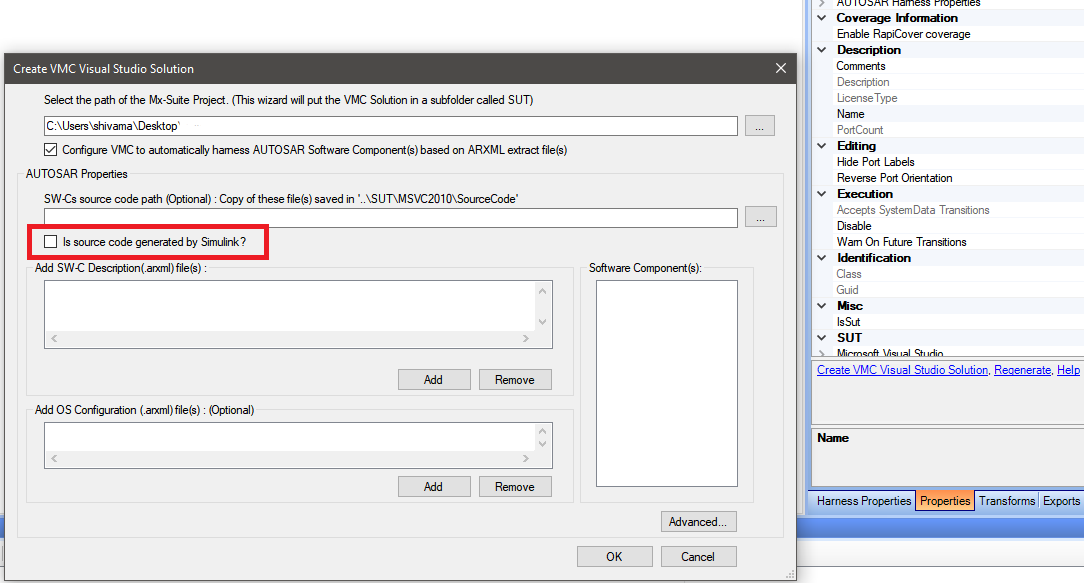Collapse the Misc category
This screenshot has width=1084, height=583.
click(822, 306)
